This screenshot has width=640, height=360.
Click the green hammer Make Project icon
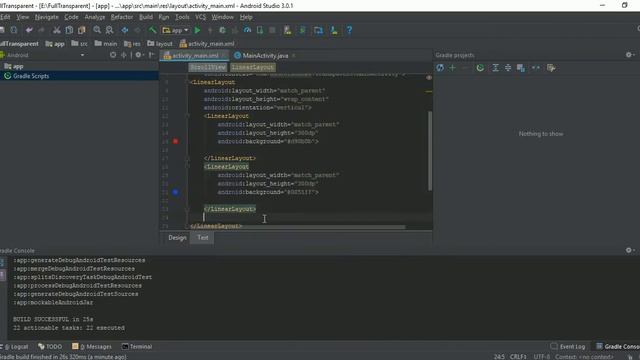[152, 30]
